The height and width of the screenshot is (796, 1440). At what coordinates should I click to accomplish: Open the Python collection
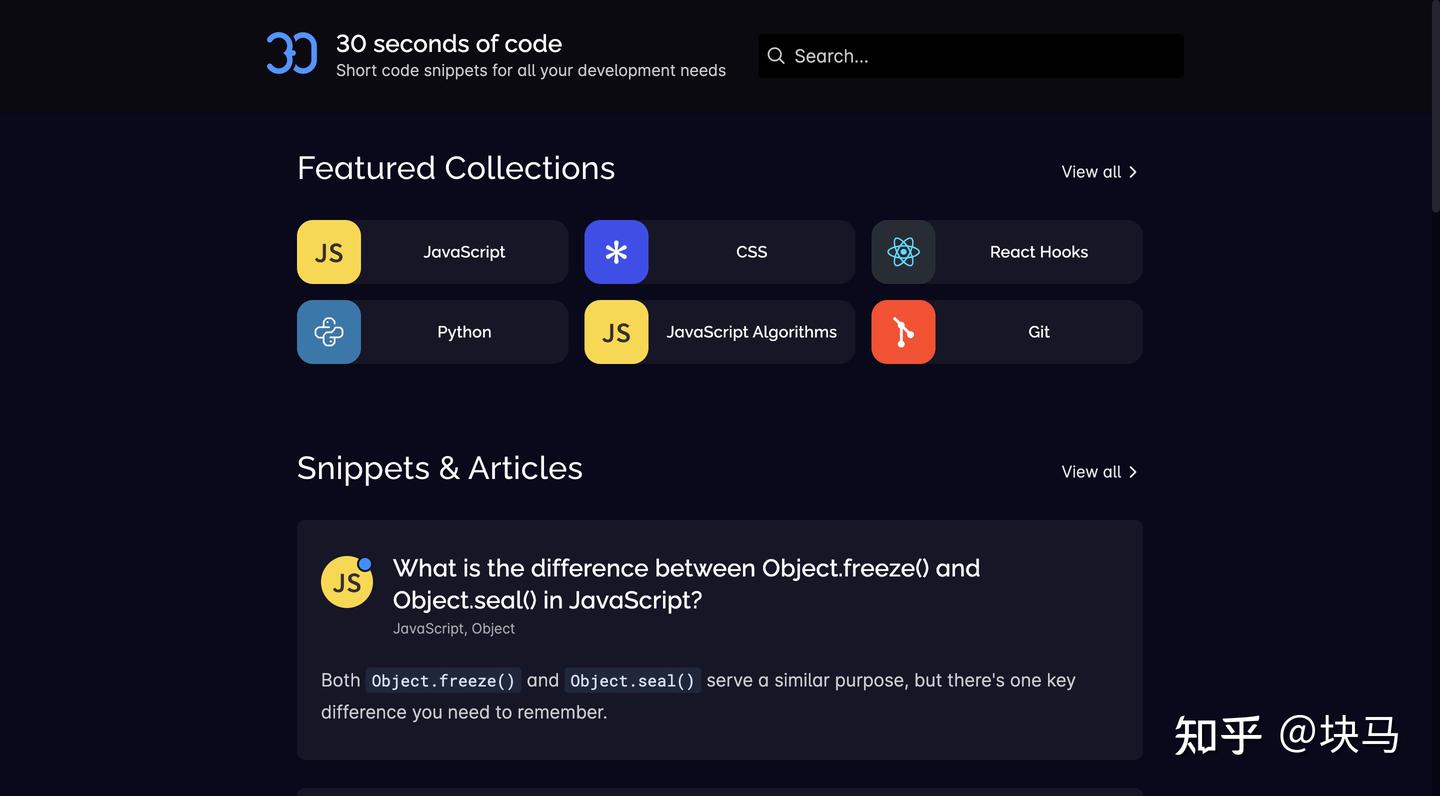coord(464,332)
